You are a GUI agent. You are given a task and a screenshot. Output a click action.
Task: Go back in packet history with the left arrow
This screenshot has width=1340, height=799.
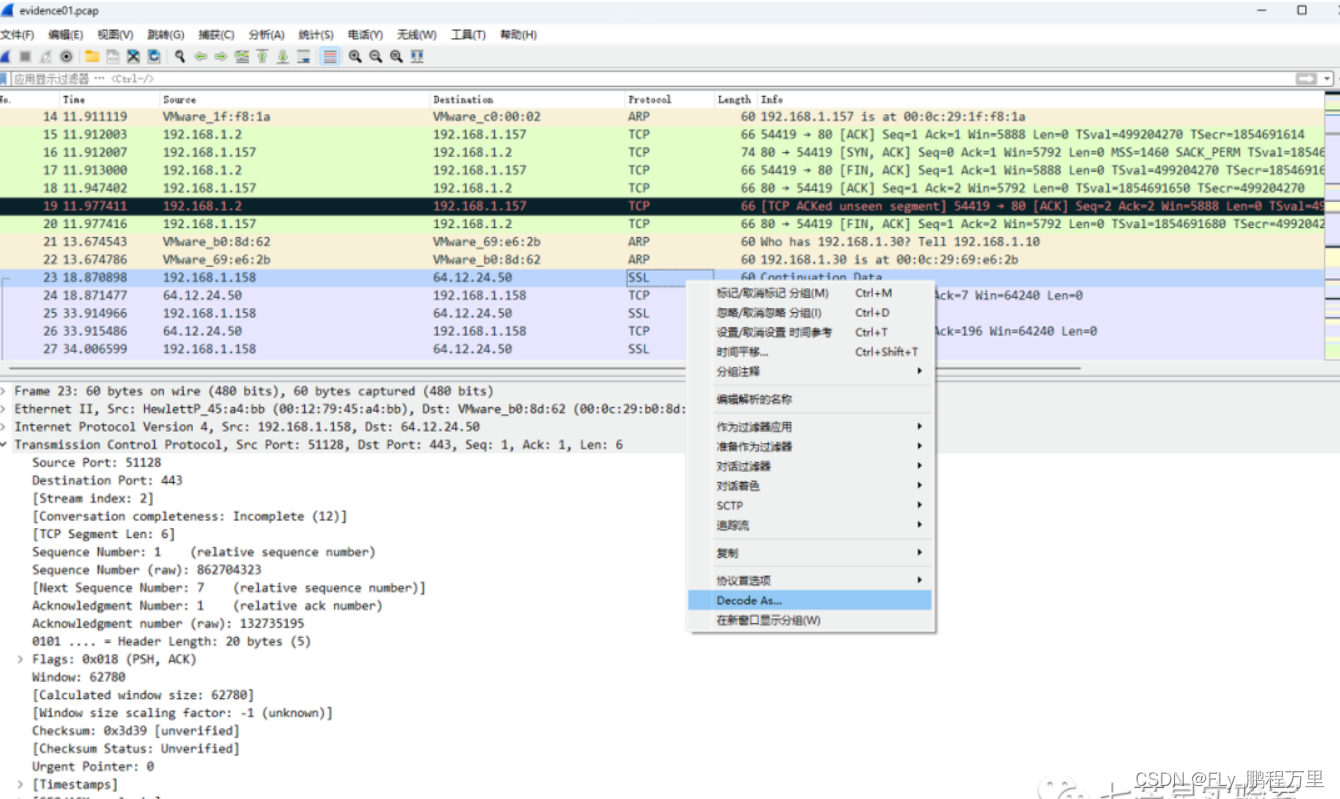pos(201,57)
